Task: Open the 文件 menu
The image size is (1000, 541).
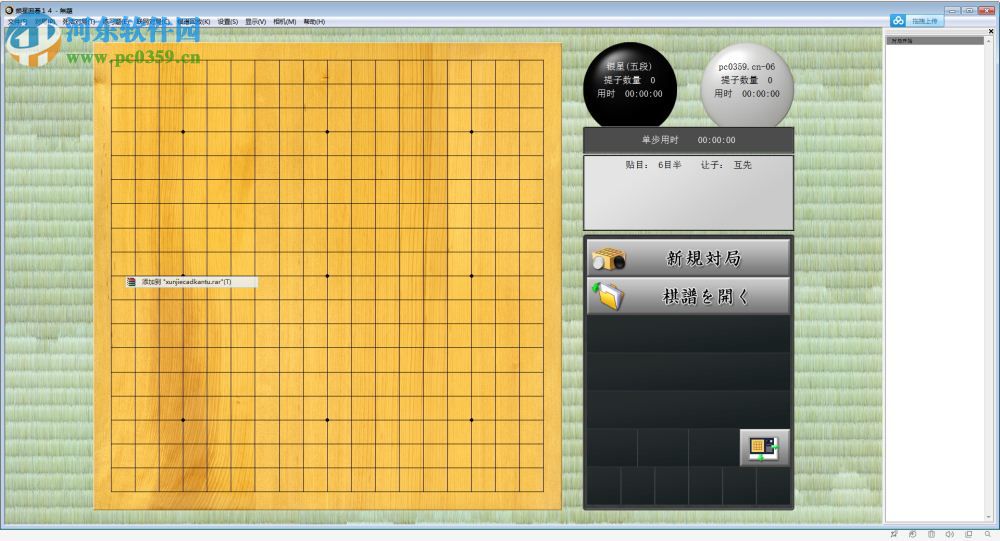Action: (x=17, y=22)
